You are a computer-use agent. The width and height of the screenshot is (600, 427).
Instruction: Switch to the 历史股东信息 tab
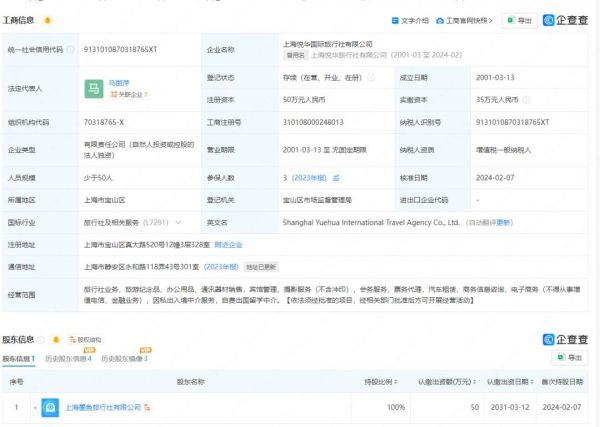pyautogui.click(x=68, y=358)
